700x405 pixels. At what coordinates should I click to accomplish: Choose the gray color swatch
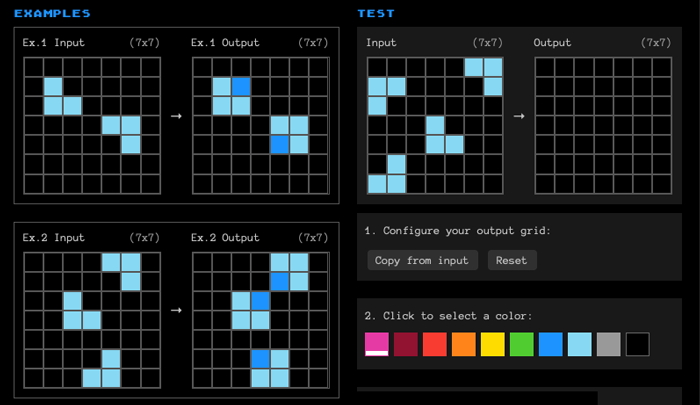coord(609,345)
